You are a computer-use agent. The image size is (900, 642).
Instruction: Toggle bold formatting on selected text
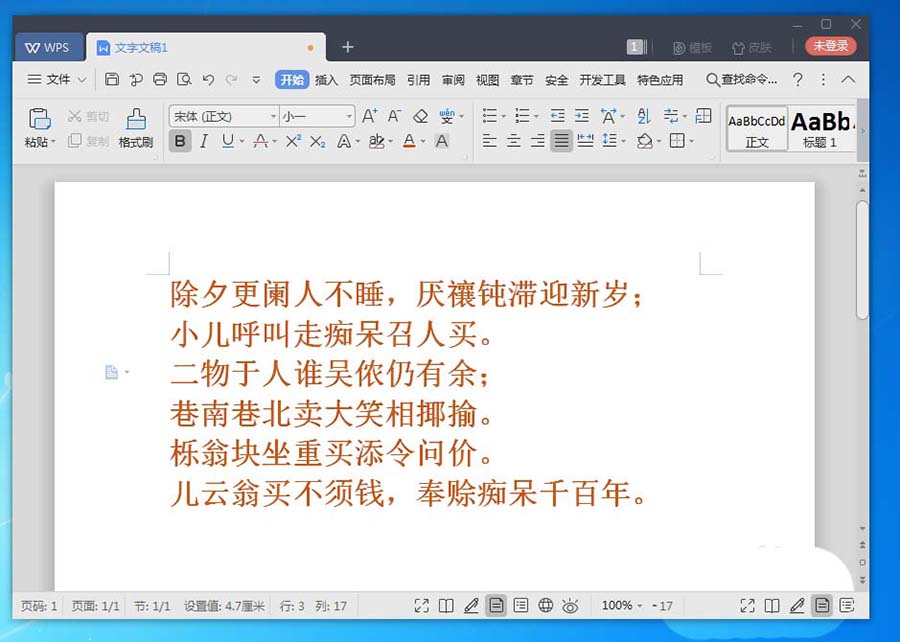(x=181, y=141)
